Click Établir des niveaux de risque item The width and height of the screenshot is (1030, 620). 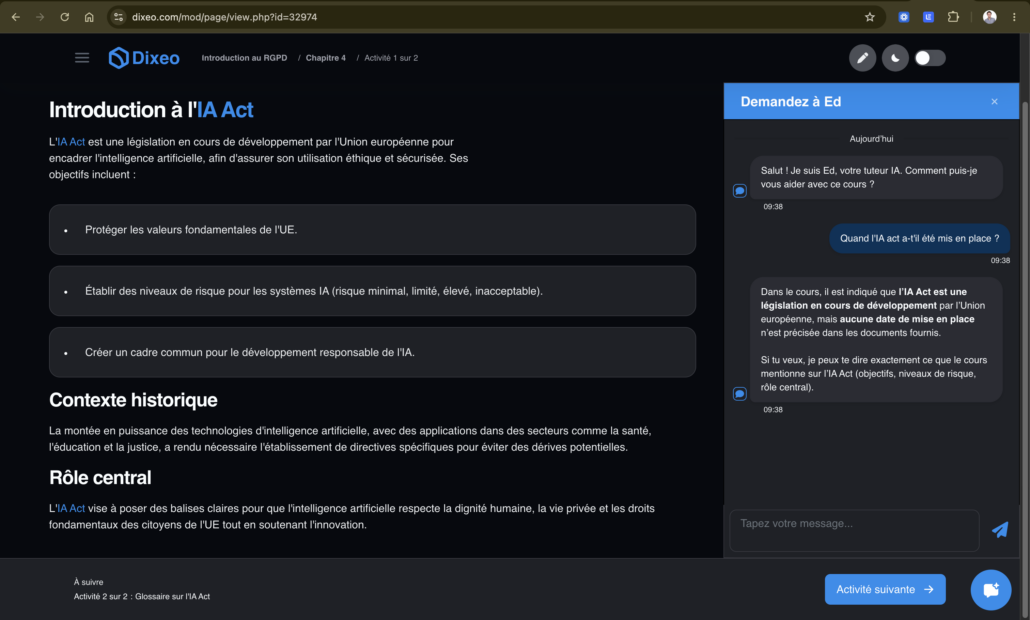372,291
